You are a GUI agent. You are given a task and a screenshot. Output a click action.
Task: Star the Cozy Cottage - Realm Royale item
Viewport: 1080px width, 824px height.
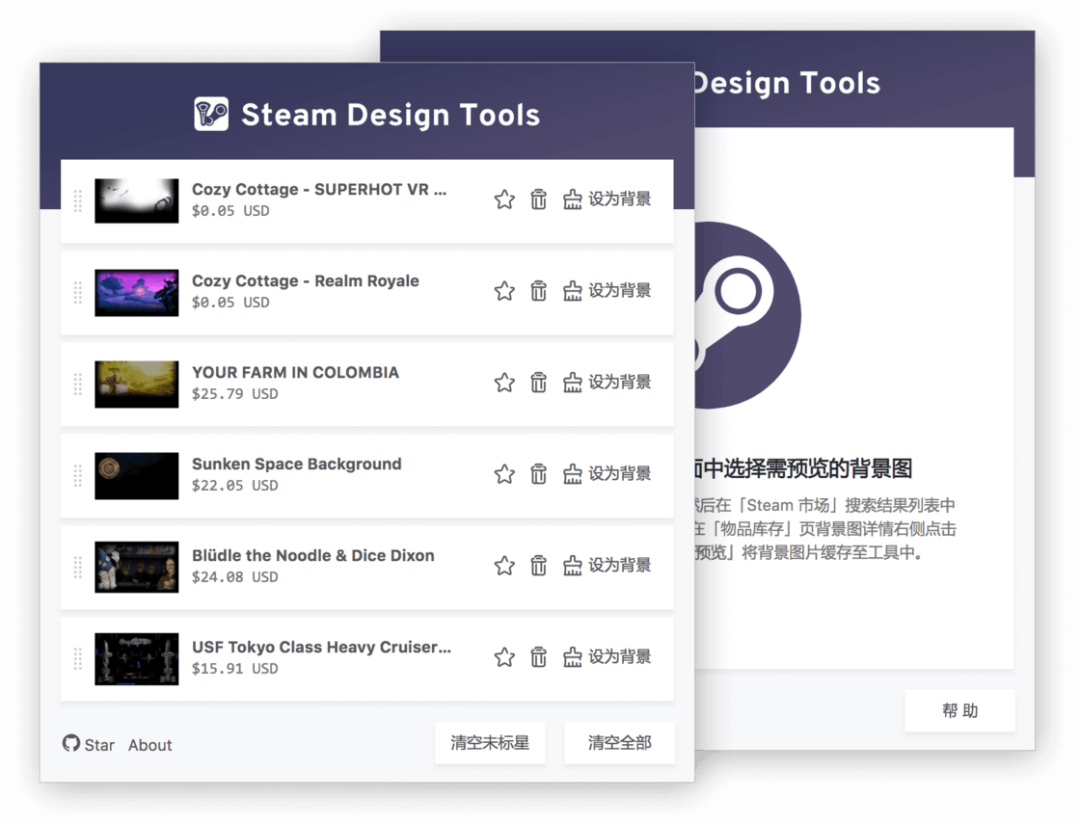pyautogui.click(x=504, y=291)
